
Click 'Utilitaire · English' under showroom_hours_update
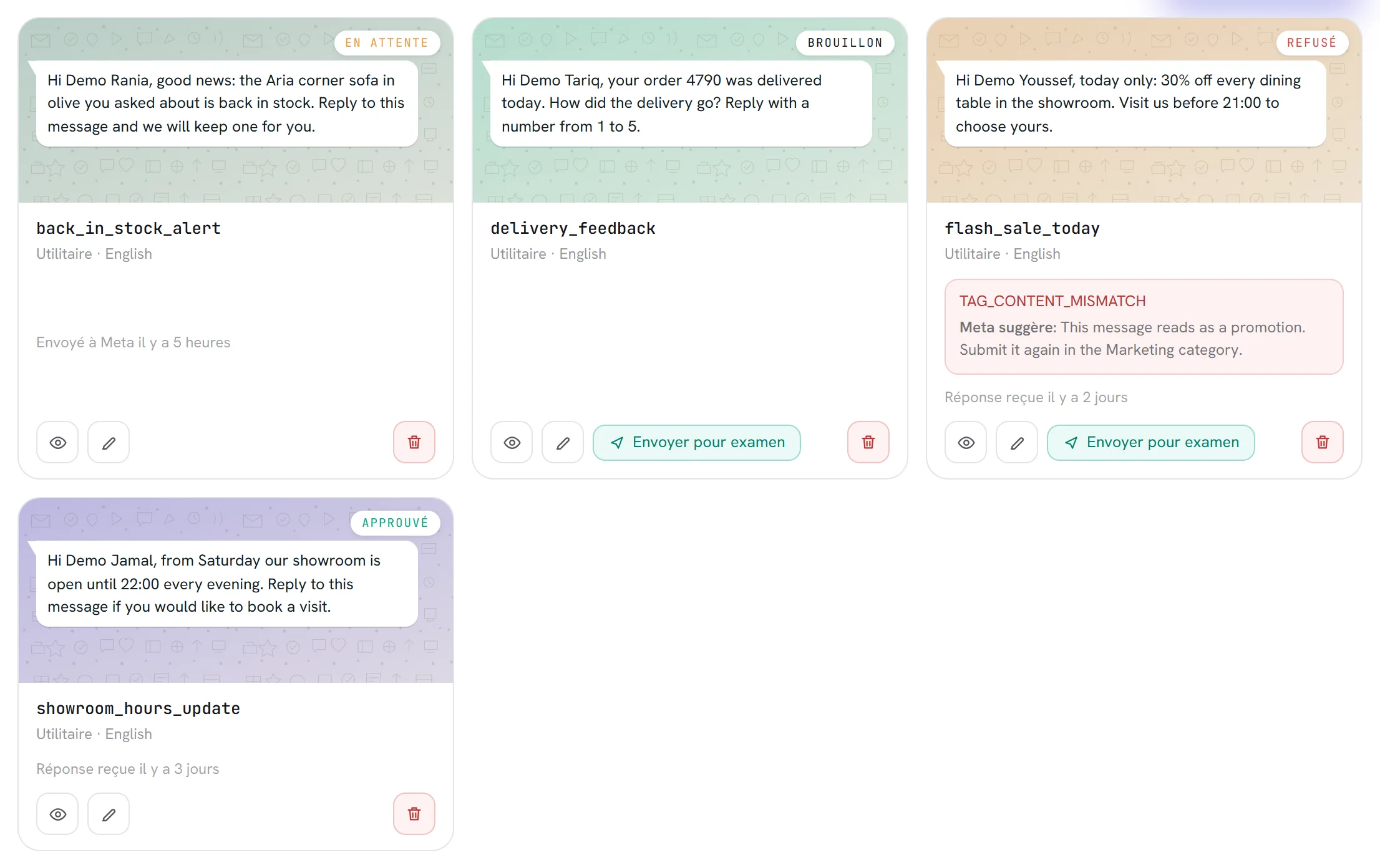[x=94, y=734]
